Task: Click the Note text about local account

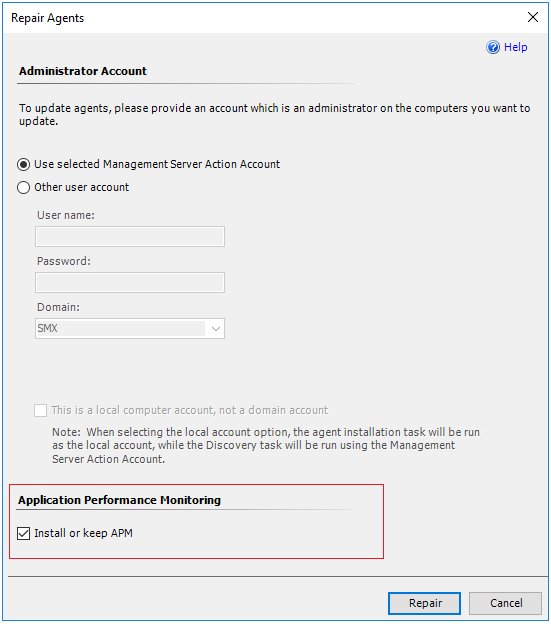Action: (266, 445)
